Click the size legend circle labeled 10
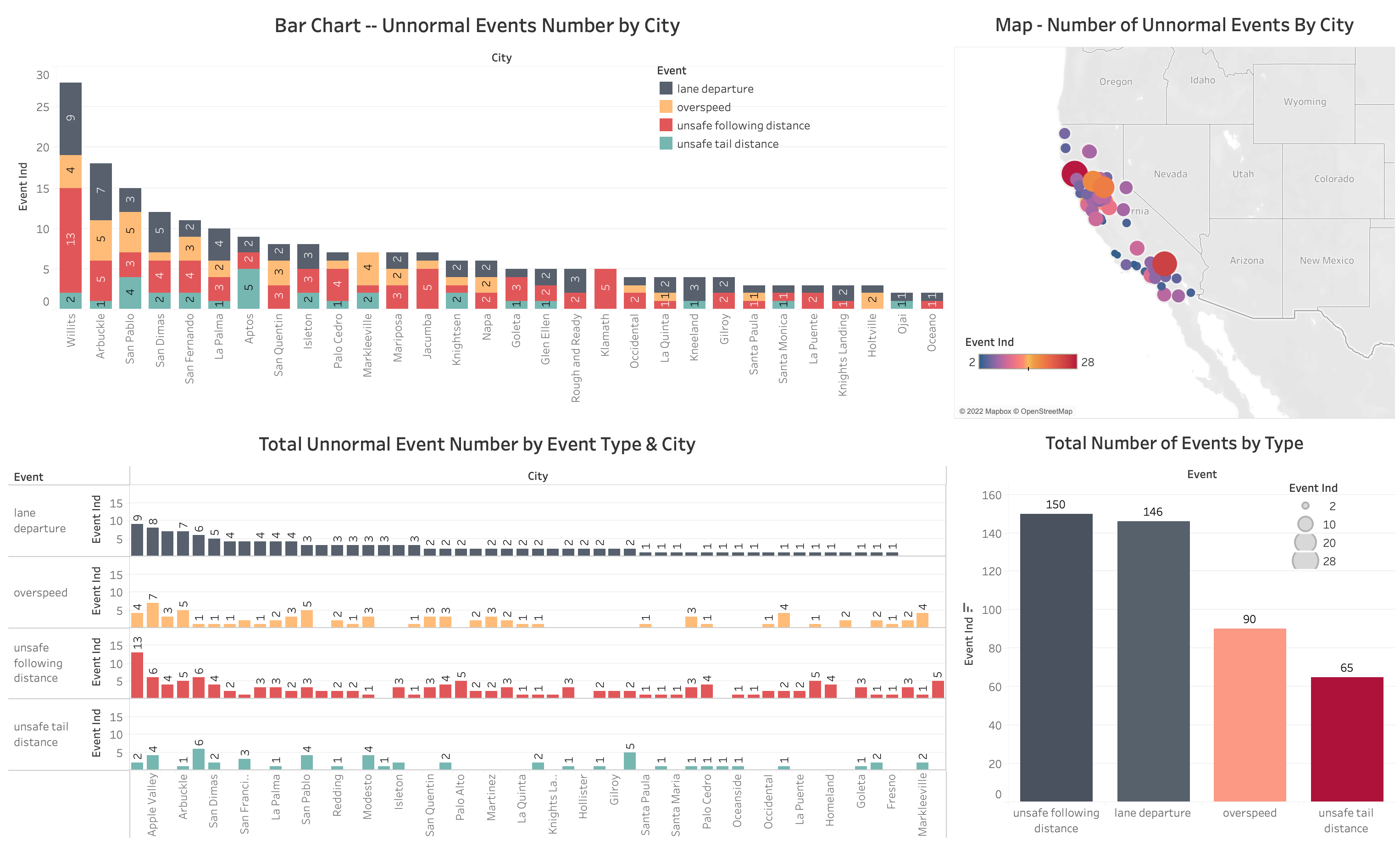This screenshot has width=1400, height=846. click(x=1305, y=524)
